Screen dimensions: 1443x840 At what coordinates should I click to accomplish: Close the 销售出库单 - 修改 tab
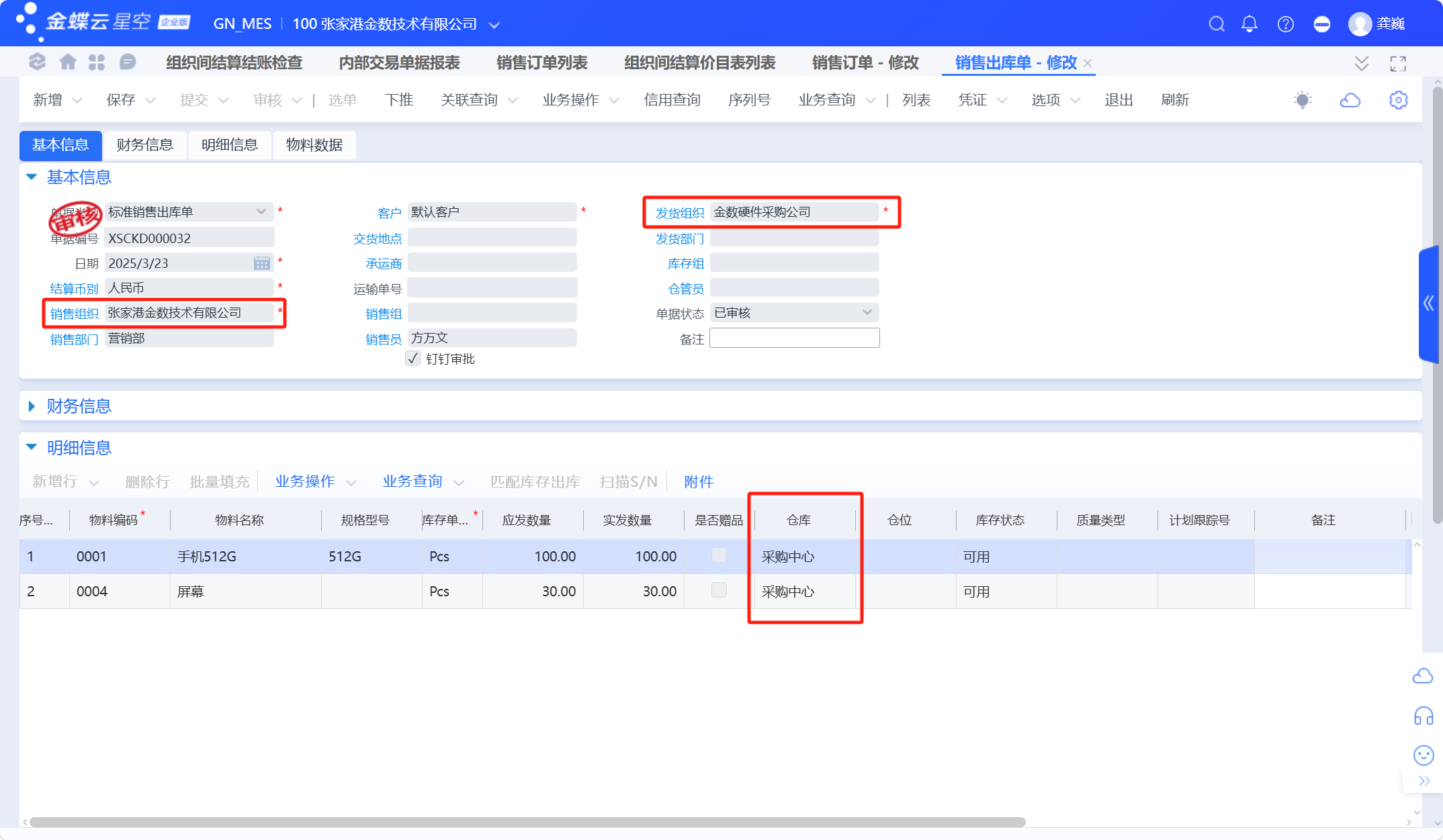1088,63
